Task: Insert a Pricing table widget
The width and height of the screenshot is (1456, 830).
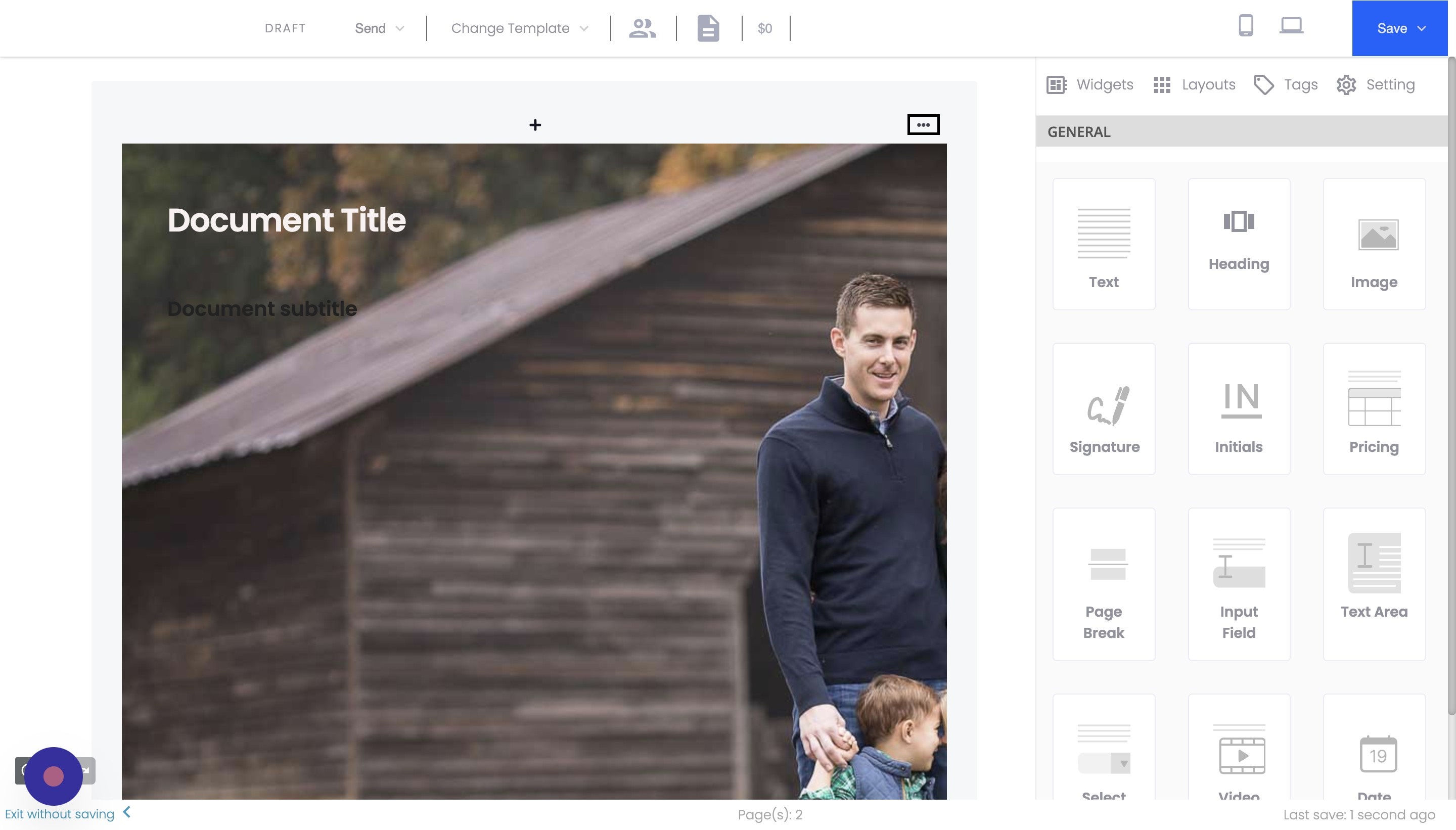Action: pyautogui.click(x=1373, y=408)
